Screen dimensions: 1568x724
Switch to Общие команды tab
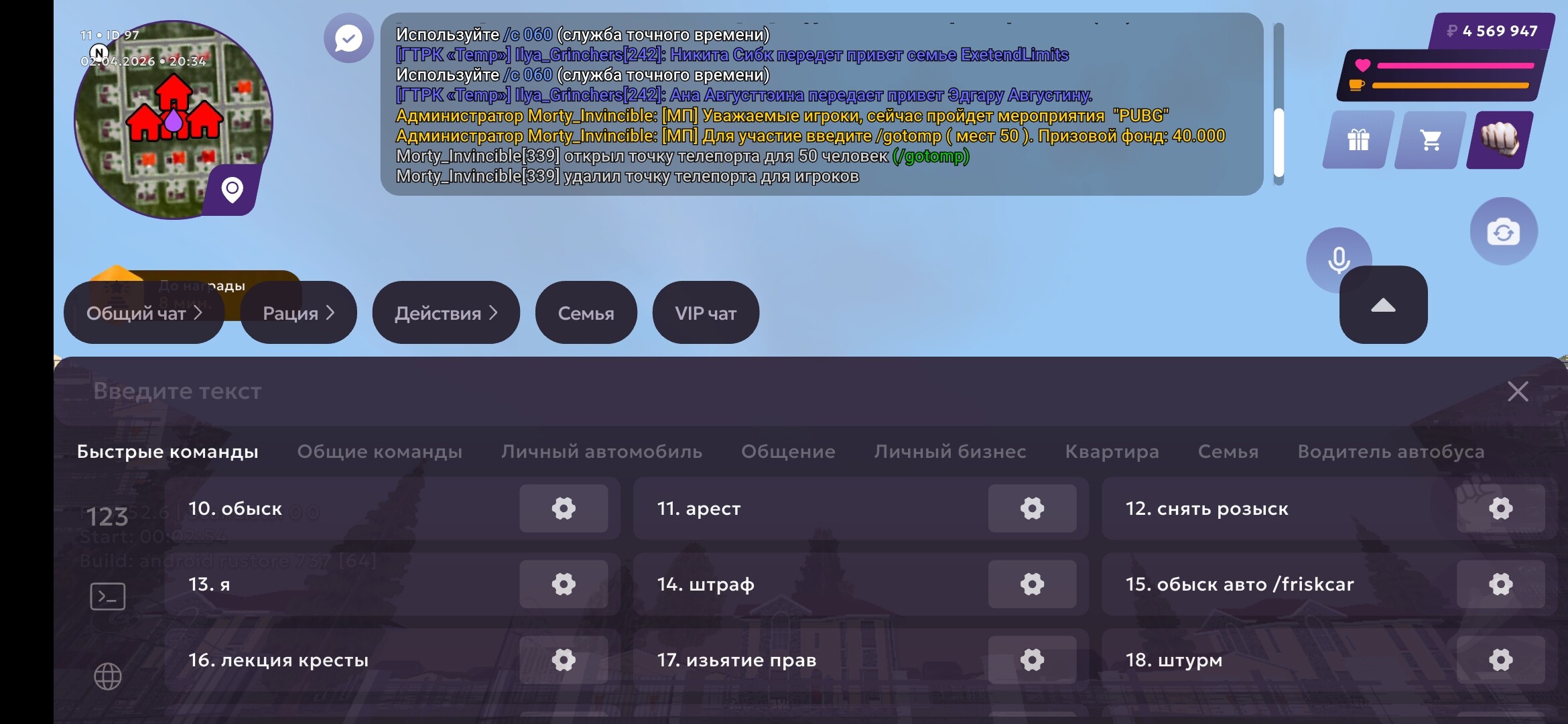(x=379, y=451)
